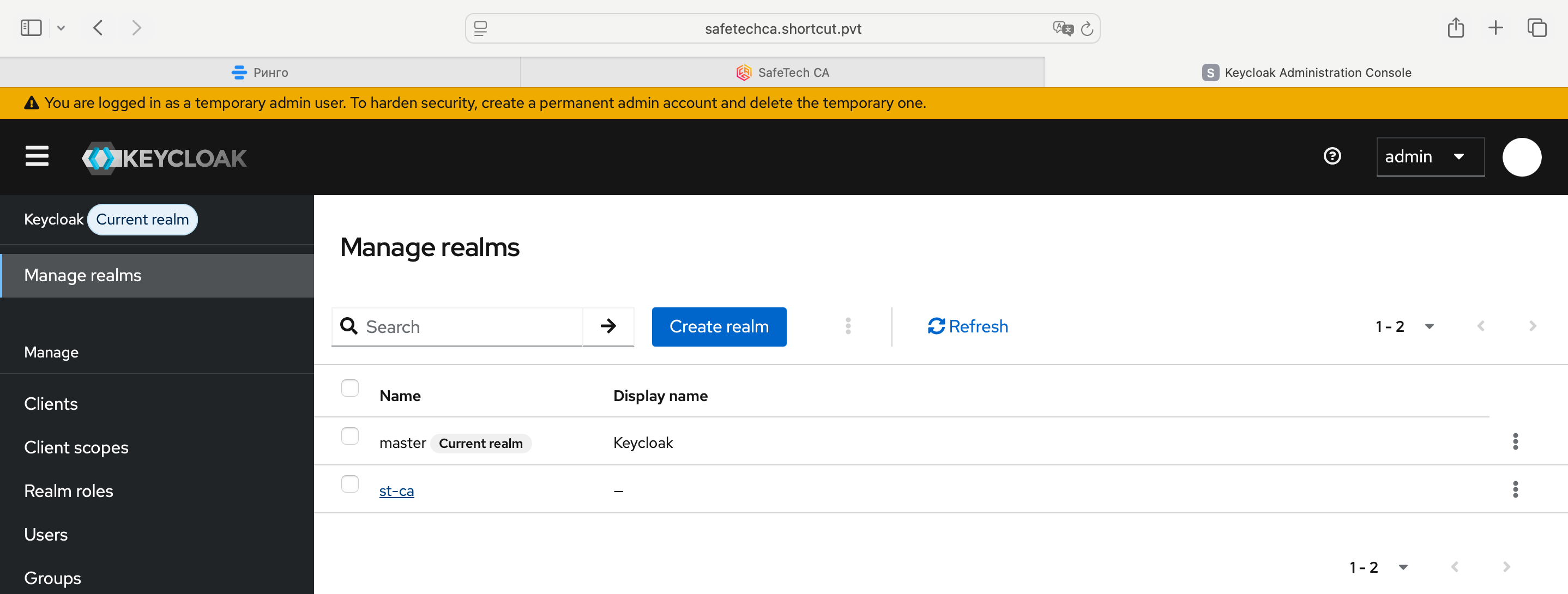Open the st-ca realm link

(396, 490)
